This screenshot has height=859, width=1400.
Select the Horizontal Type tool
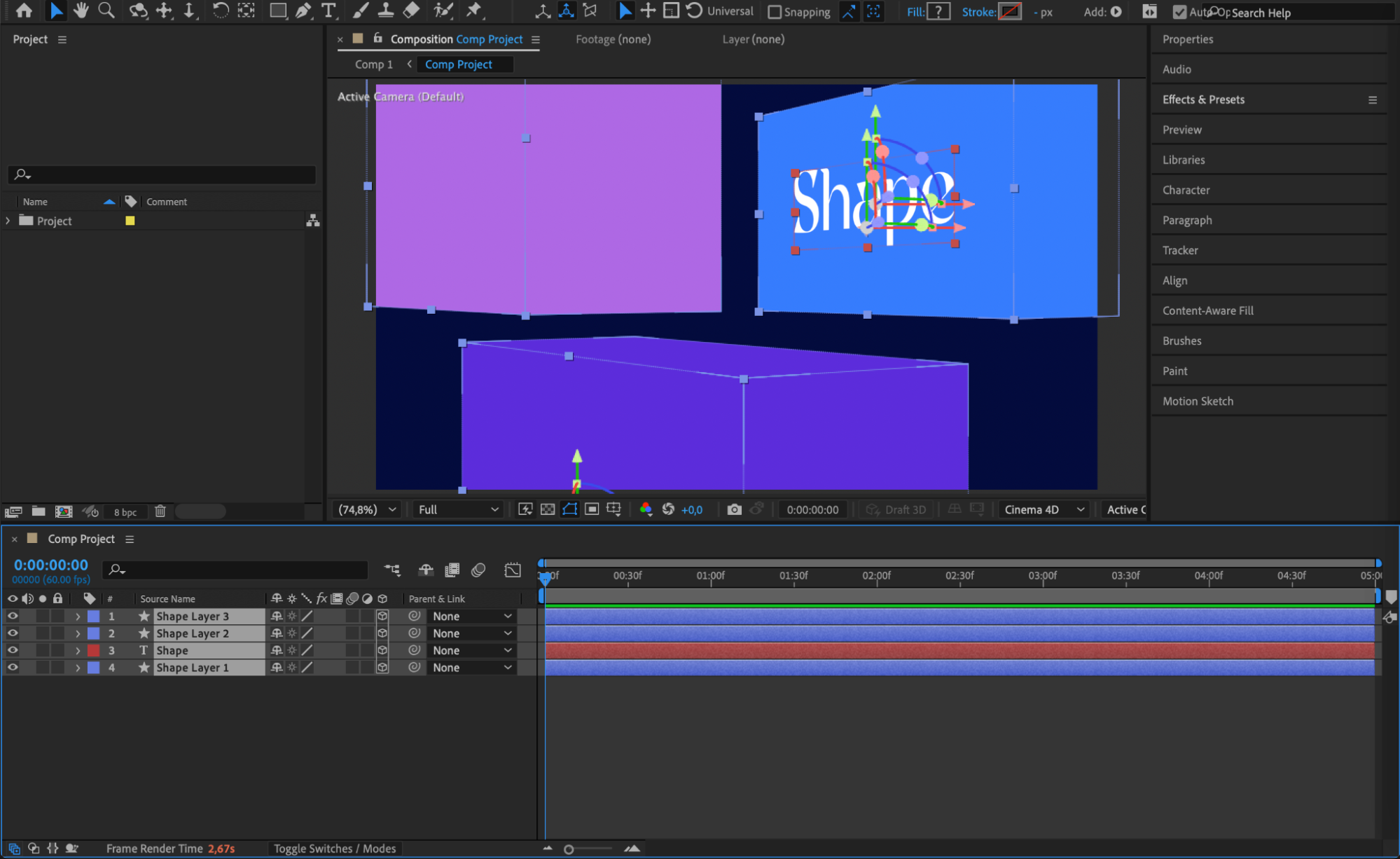[x=328, y=11]
